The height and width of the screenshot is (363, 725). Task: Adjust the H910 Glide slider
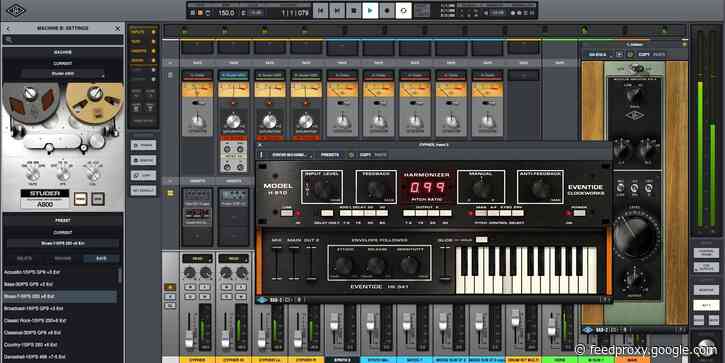point(445,263)
